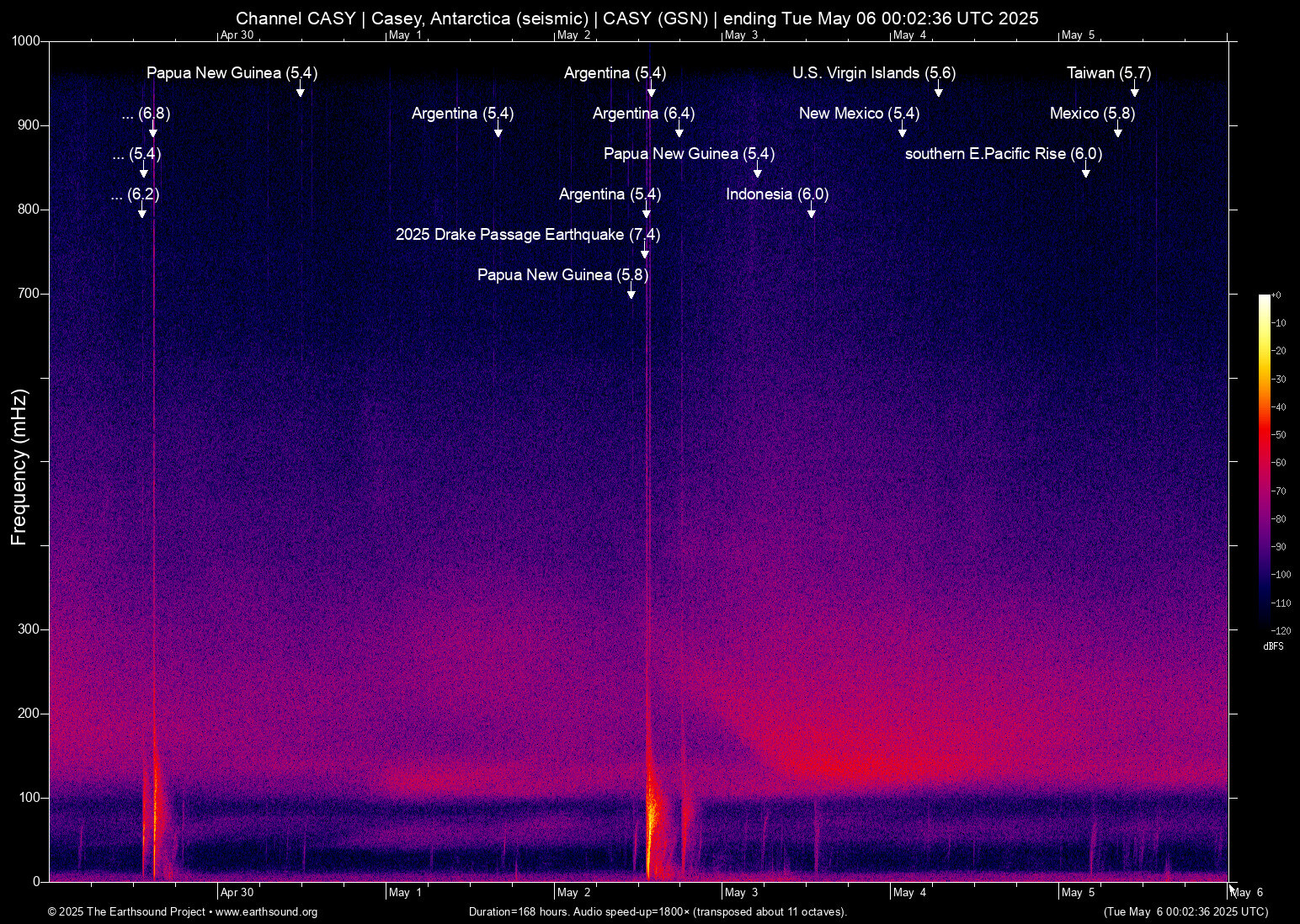Click the Argentina (5.4) label near May 1
Screen dimensions: 1300x924
click(x=461, y=114)
